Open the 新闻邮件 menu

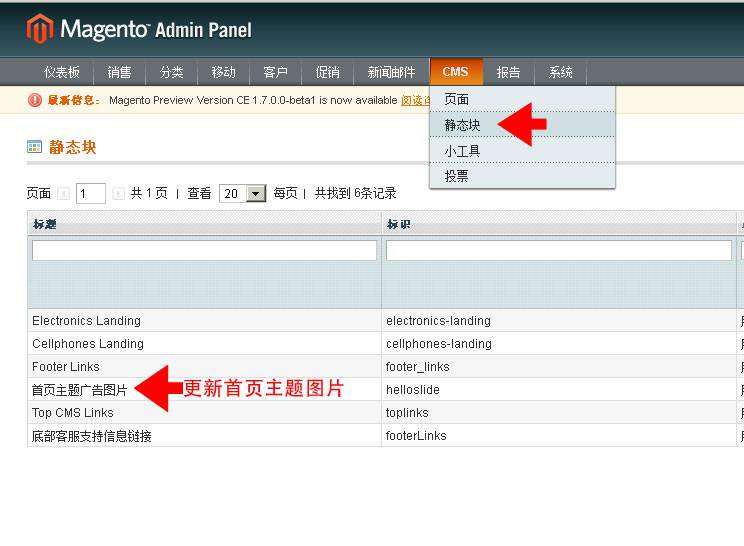coord(391,72)
